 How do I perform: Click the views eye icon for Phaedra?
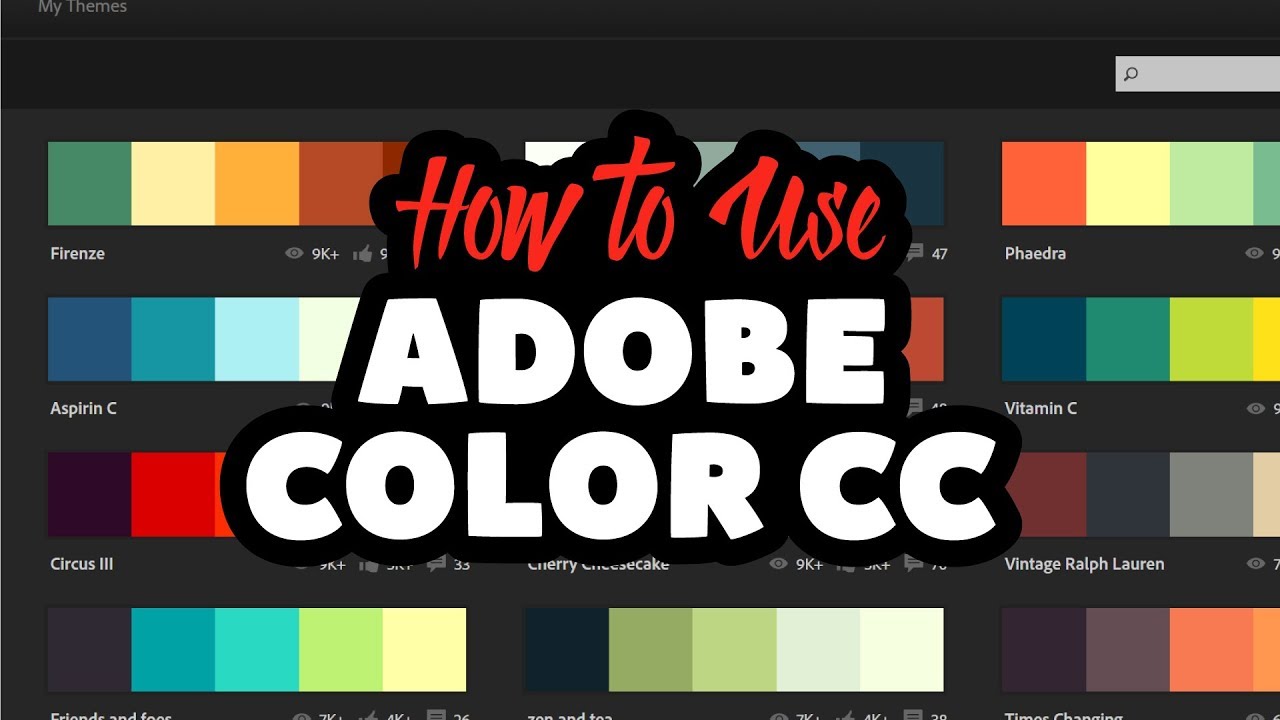(1254, 254)
